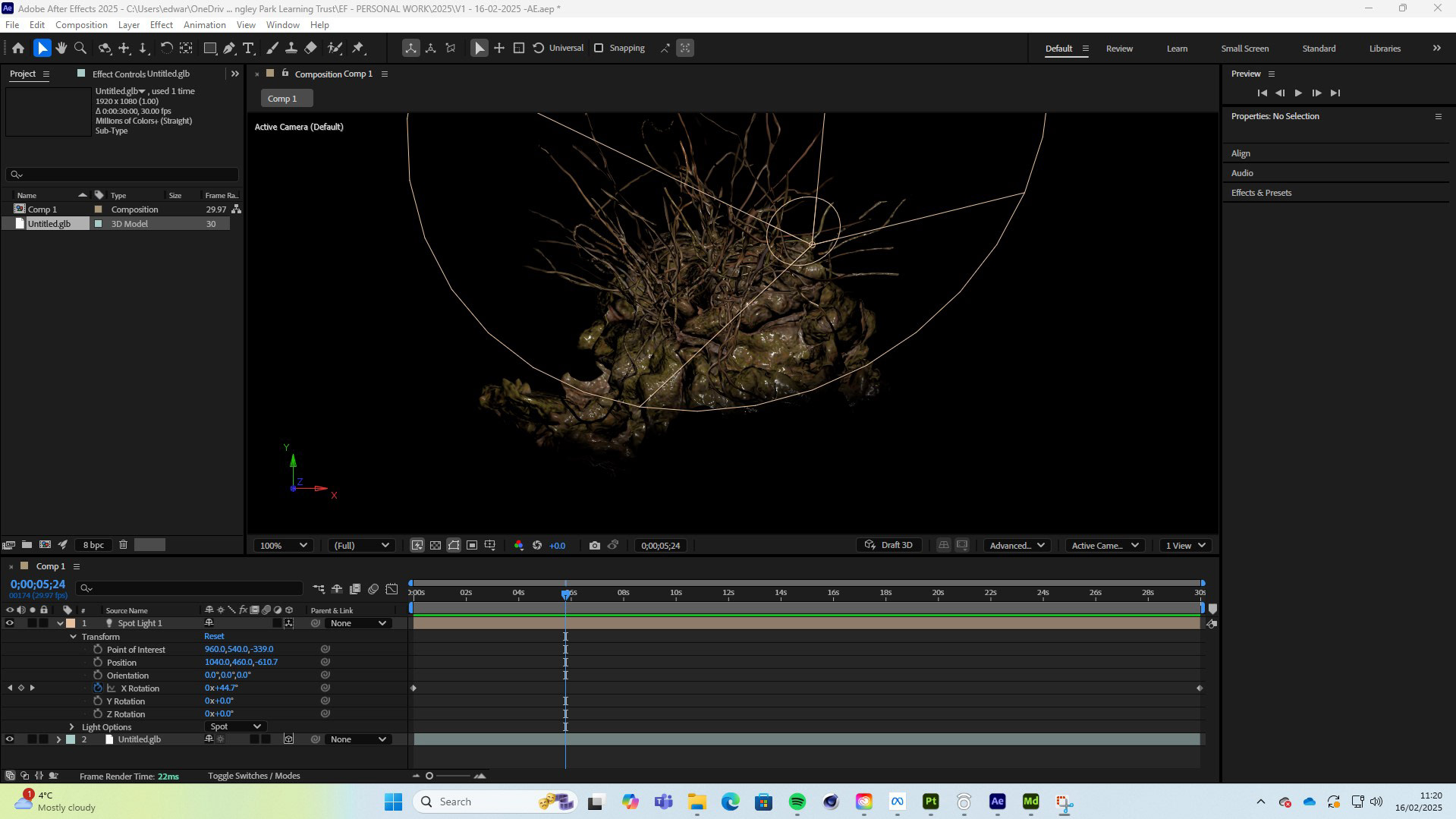The width and height of the screenshot is (1456, 819).
Task: Select the Pen tool
Action: click(229, 48)
